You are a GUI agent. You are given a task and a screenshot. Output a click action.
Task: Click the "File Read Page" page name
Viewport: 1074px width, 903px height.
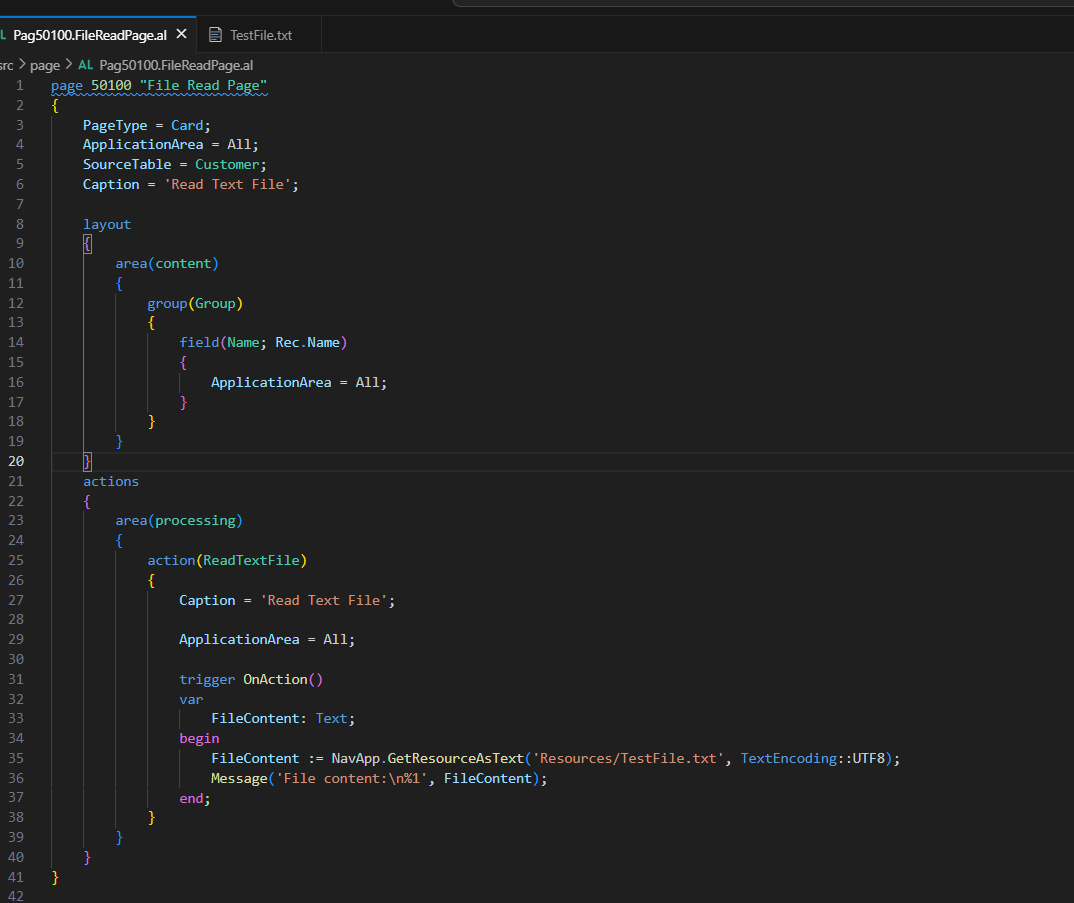pyautogui.click(x=203, y=85)
